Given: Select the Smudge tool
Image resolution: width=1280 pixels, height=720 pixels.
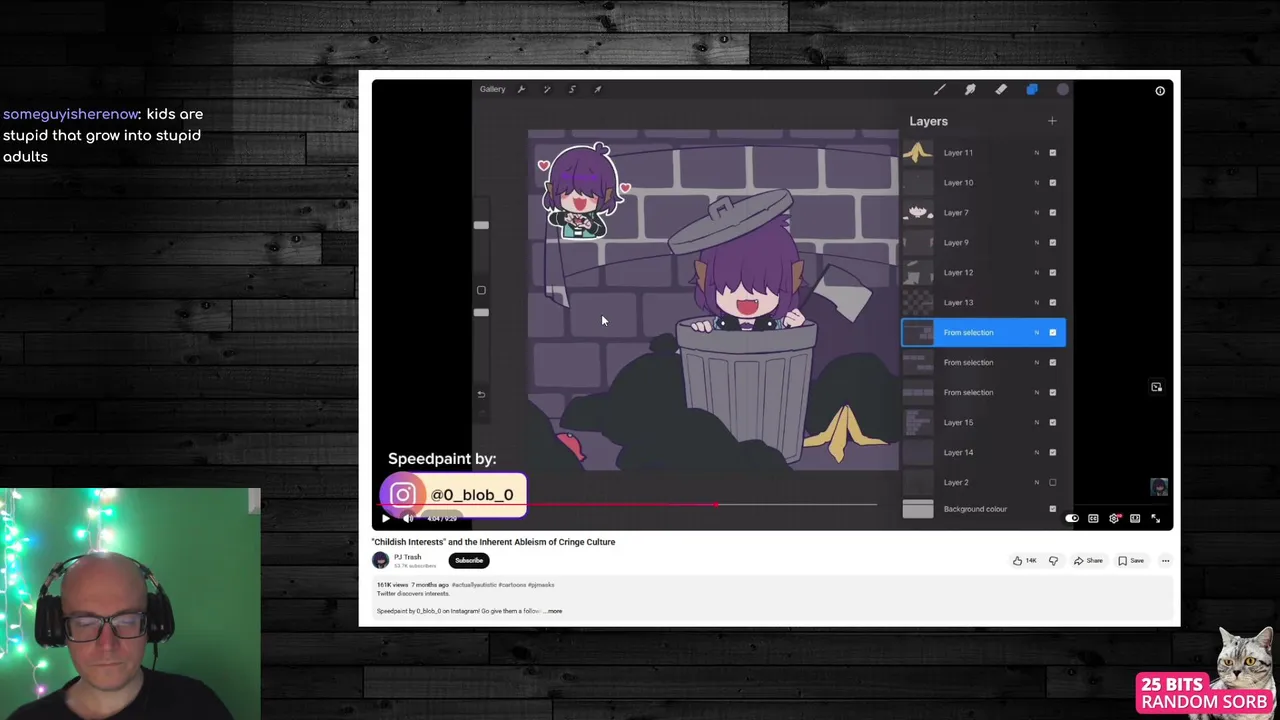Looking at the screenshot, I should [x=970, y=90].
